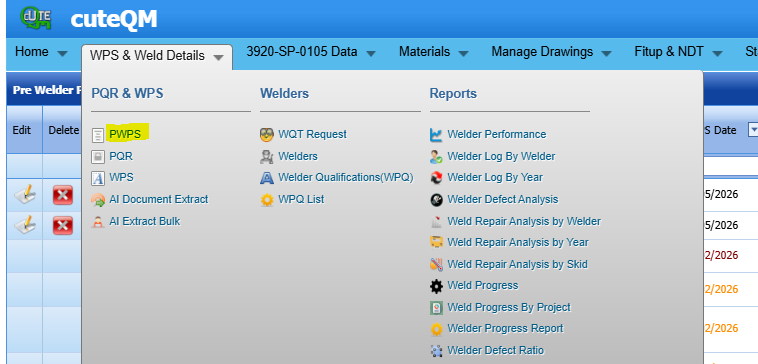Open the PQR link
Image resolution: width=758 pixels, height=364 pixels.
coord(121,156)
